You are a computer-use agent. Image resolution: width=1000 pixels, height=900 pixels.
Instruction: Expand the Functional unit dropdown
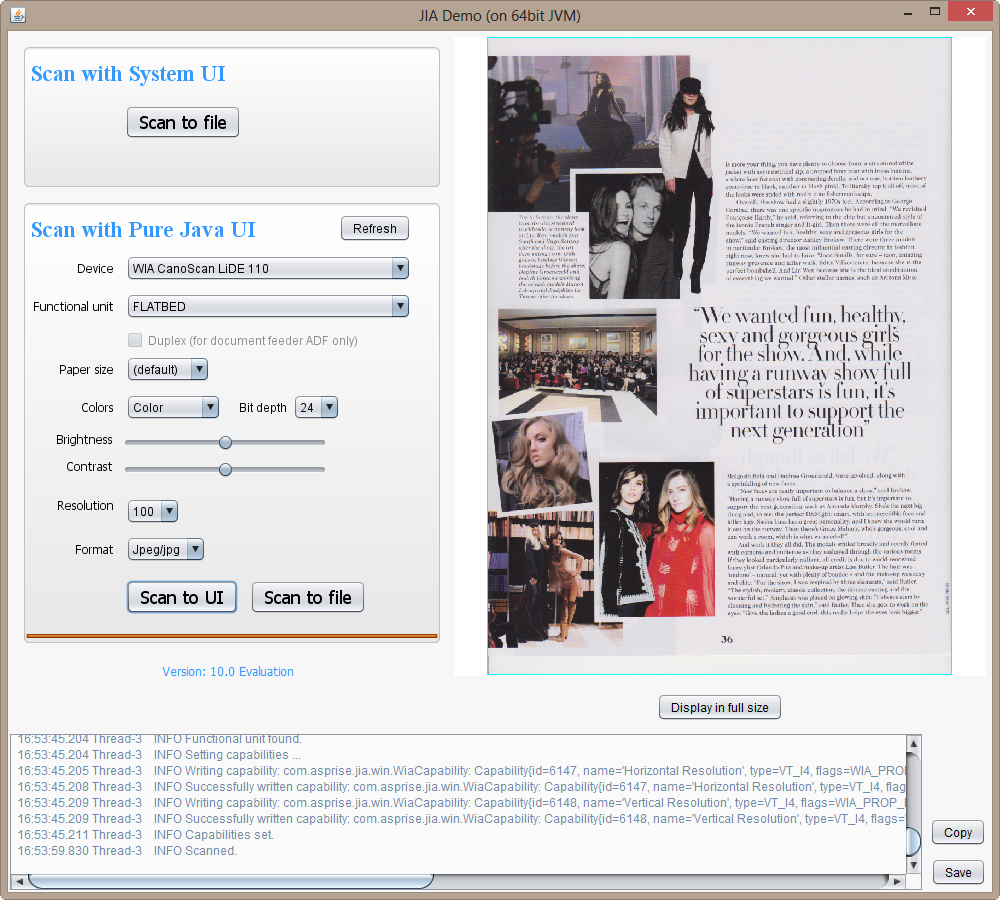[268, 306]
